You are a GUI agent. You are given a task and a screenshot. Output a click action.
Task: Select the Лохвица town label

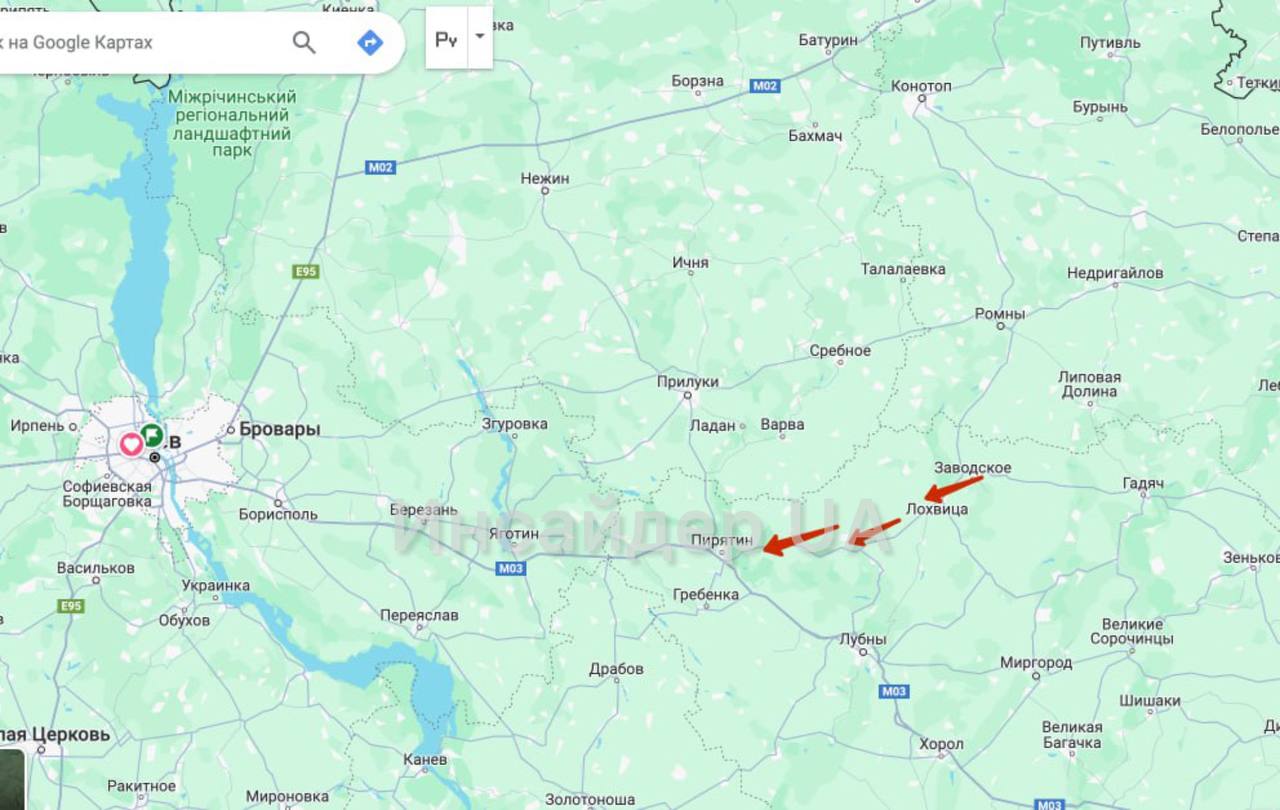tap(937, 509)
